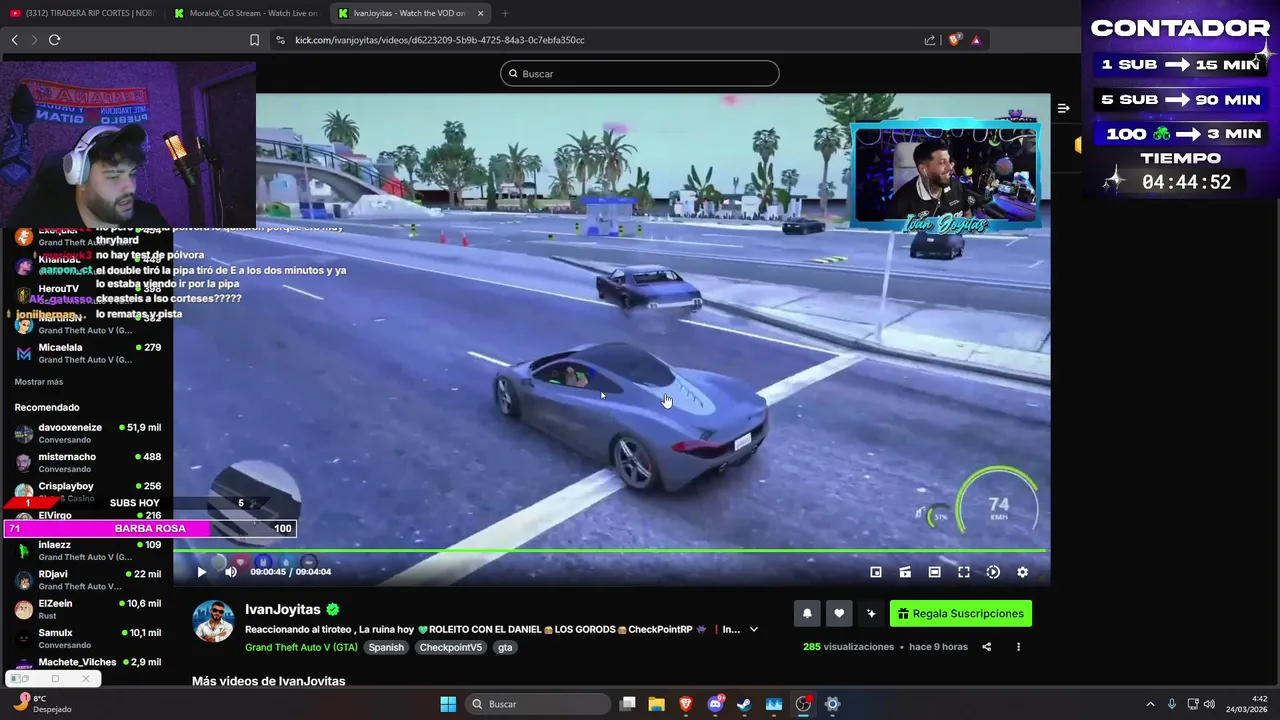The height and width of the screenshot is (720, 1280).
Task: Open the Windows Start menu
Action: pos(448,704)
